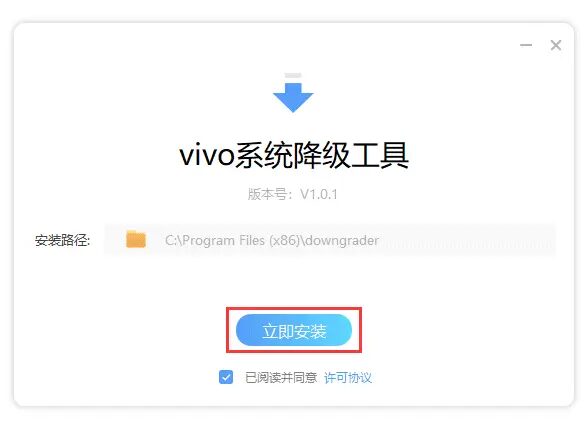Click the install path text field

330,240
